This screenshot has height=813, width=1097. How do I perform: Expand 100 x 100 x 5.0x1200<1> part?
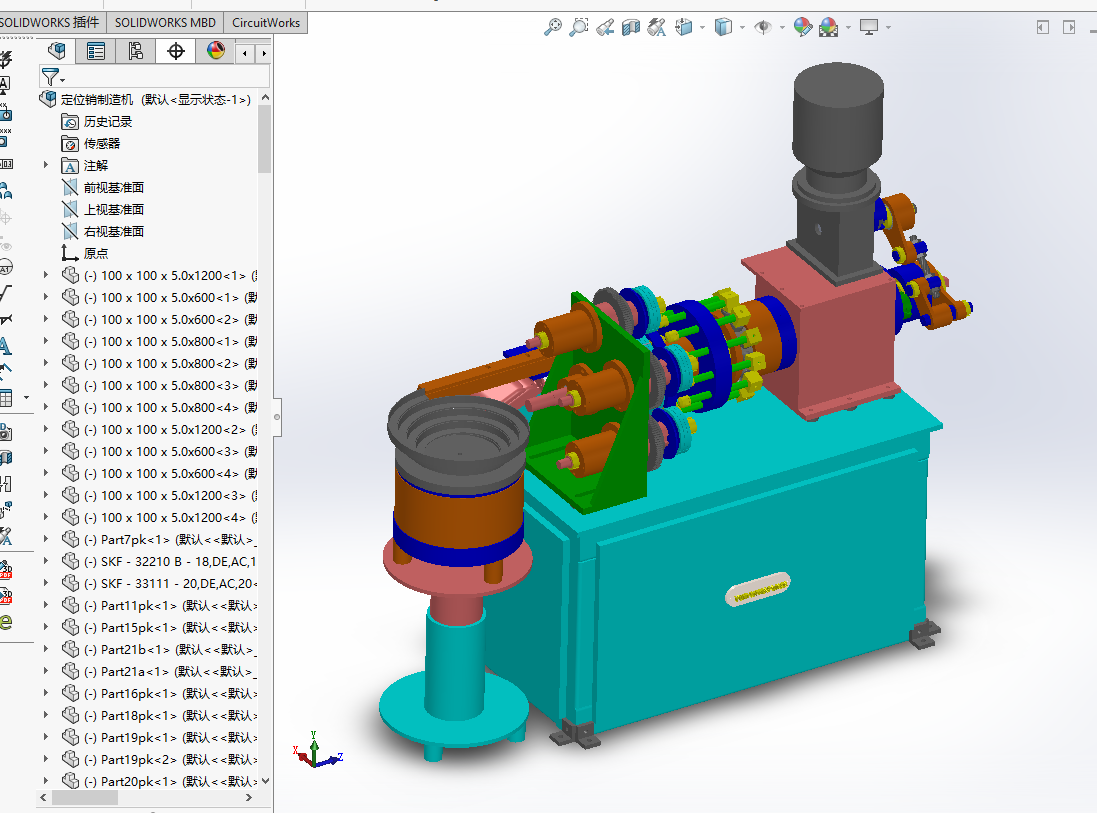point(46,275)
